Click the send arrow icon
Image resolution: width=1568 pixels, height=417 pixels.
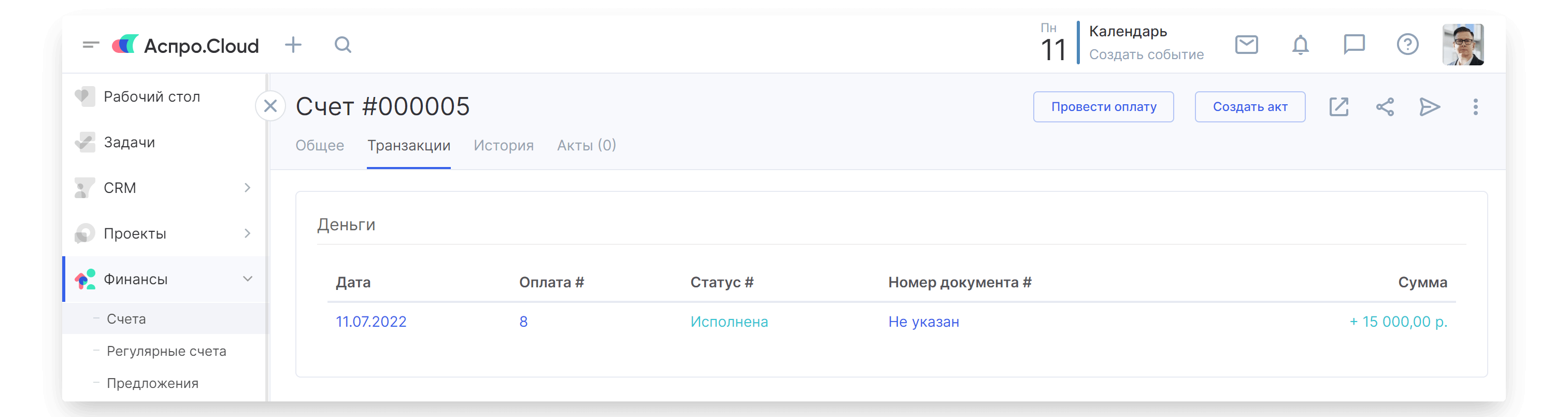click(1429, 107)
